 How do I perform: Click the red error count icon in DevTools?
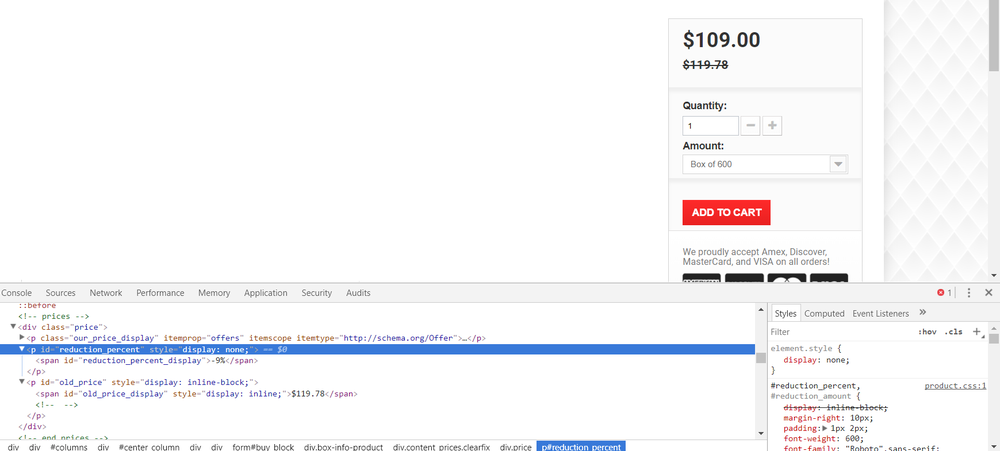pyautogui.click(x=941, y=293)
